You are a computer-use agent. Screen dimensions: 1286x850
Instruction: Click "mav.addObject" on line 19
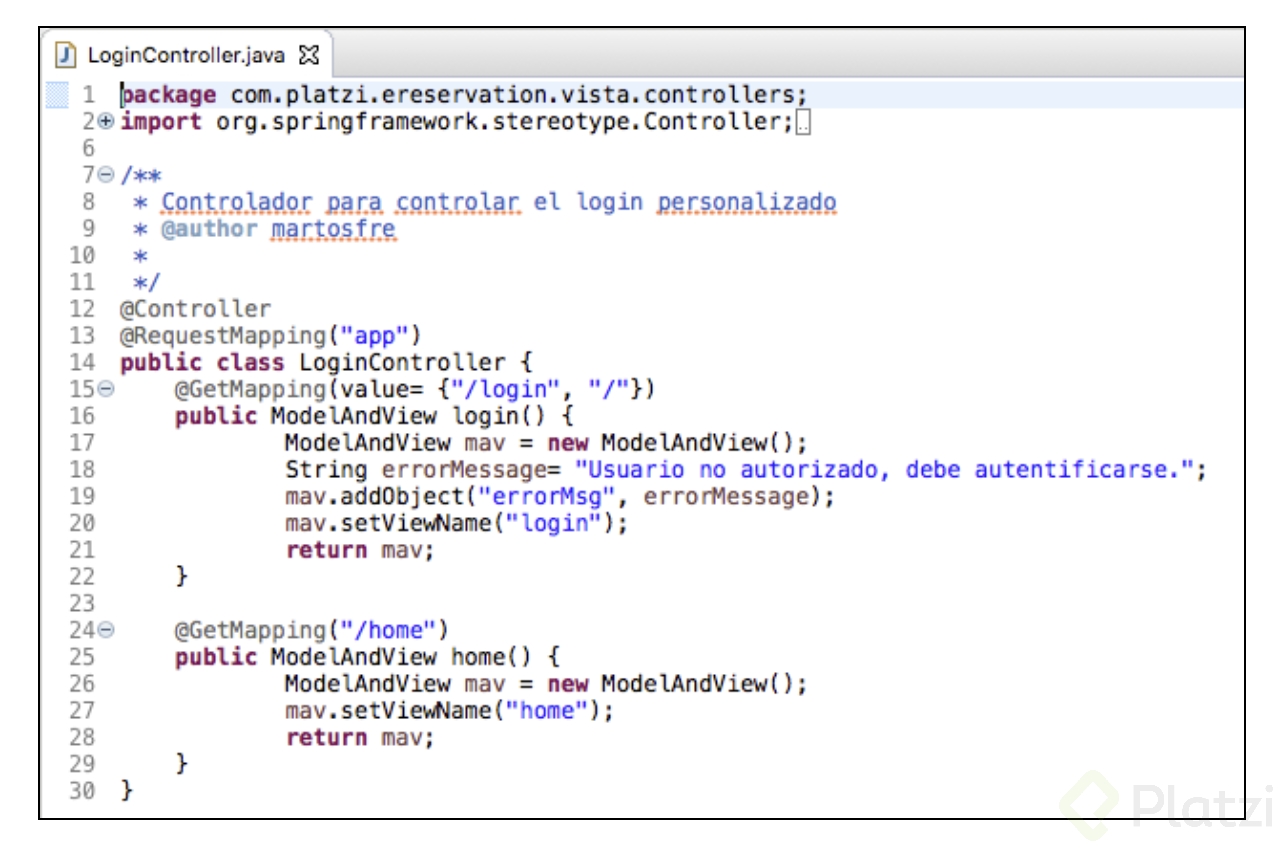coord(374,497)
